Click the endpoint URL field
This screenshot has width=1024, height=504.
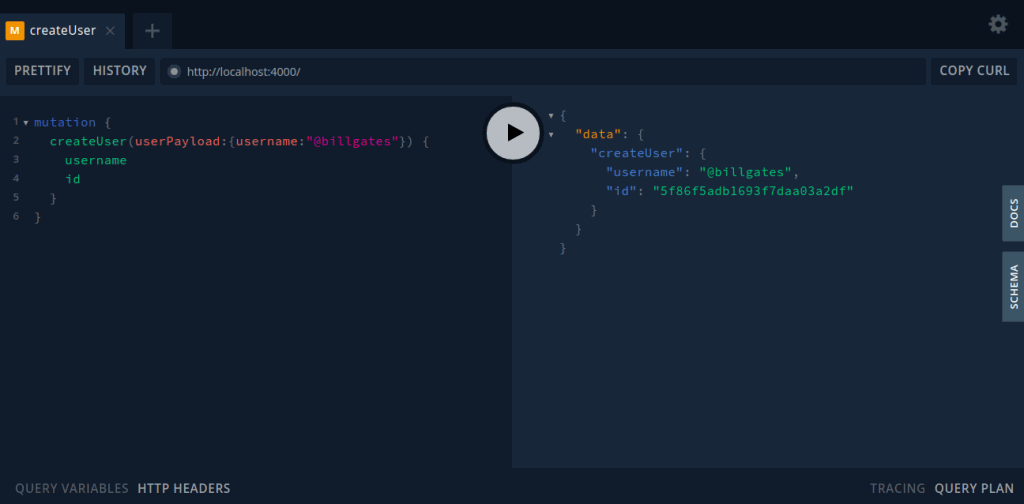tap(543, 71)
